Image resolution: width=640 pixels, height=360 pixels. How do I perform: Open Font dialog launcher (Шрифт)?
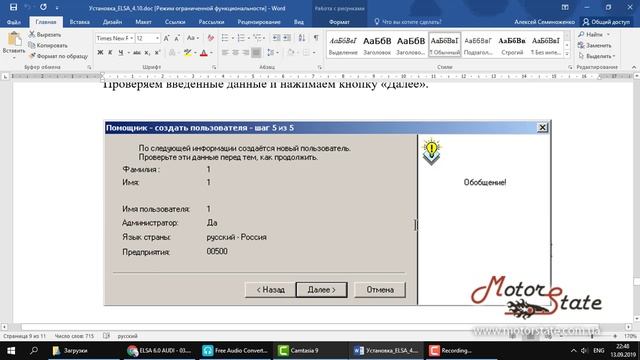(214, 67)
